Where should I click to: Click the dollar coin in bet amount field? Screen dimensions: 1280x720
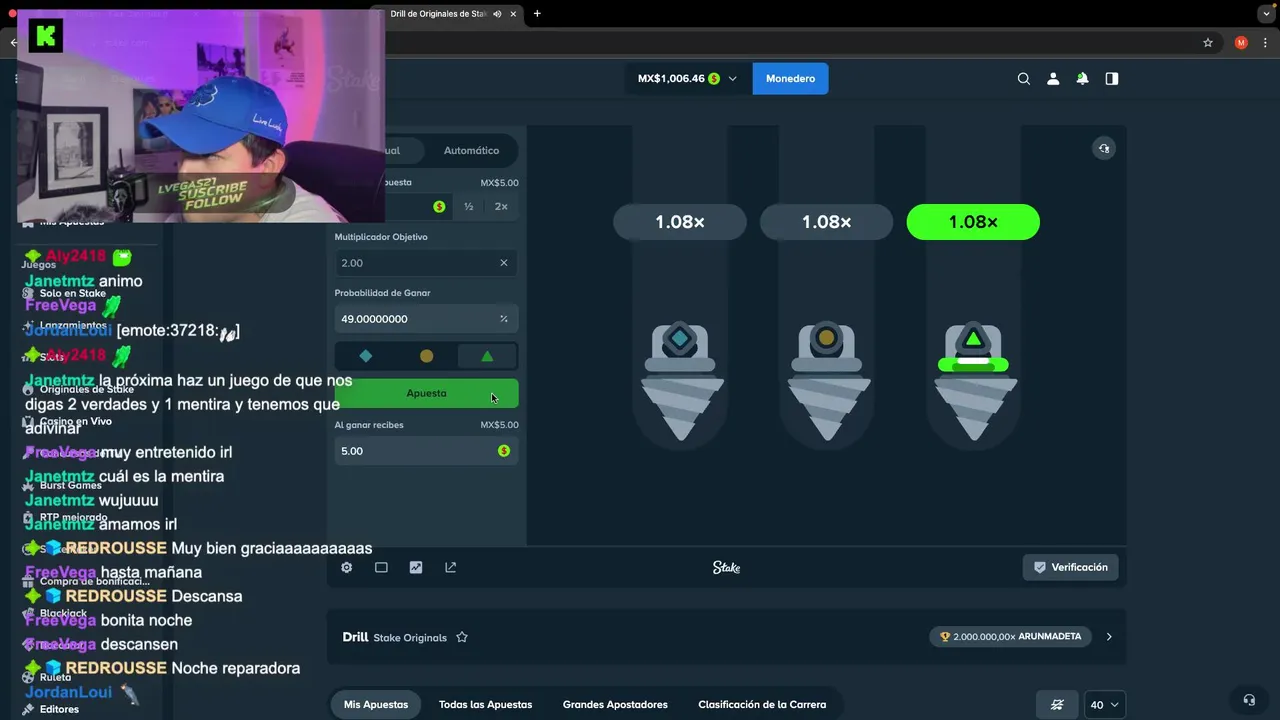439,207
